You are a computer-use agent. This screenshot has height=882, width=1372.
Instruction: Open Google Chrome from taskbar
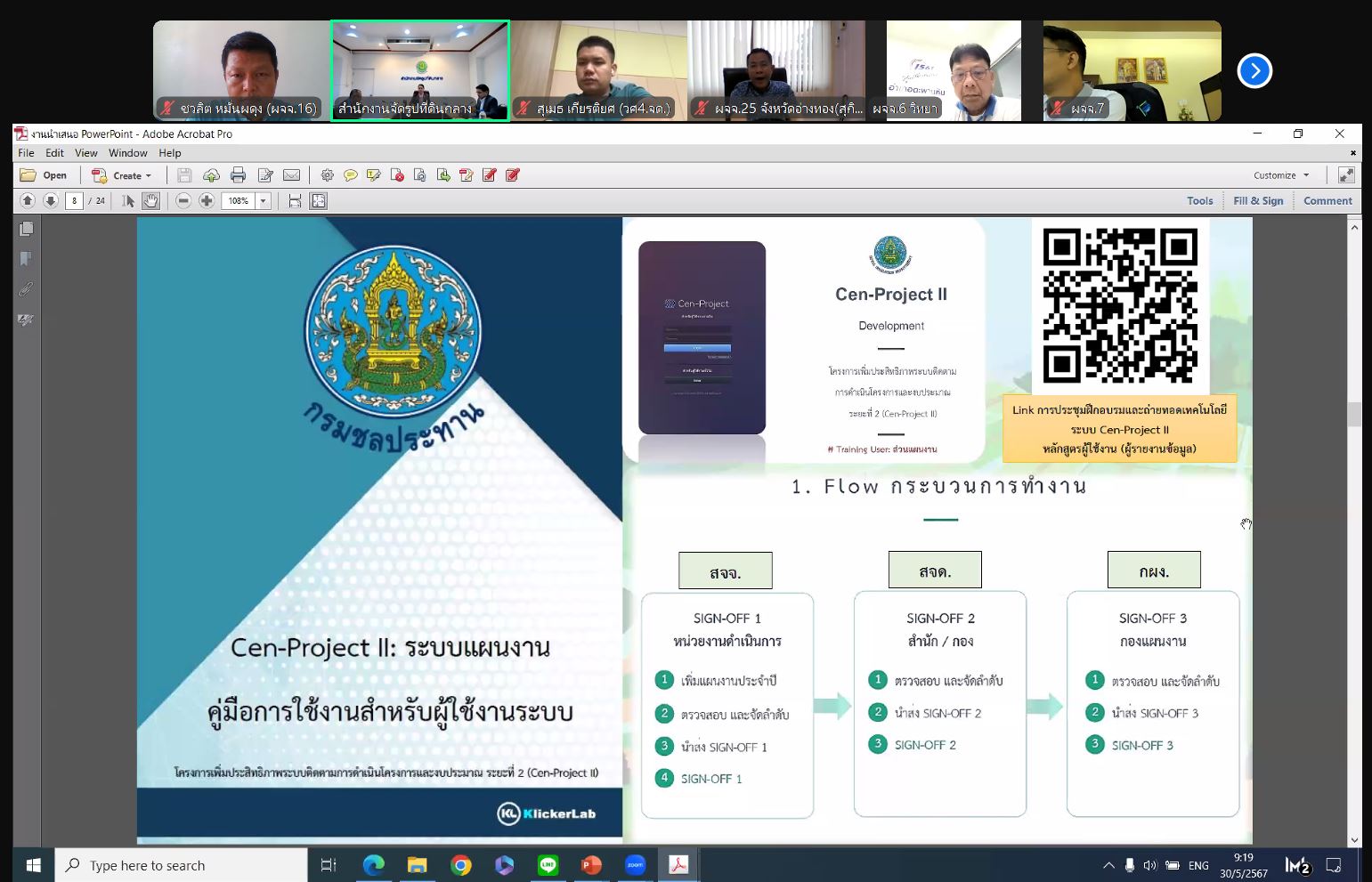coord(460,865)
